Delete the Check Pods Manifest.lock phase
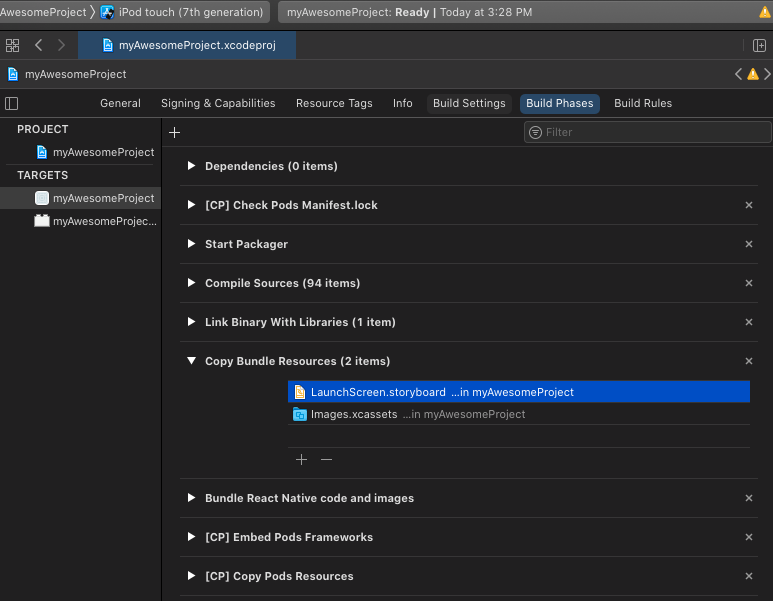Viewport: 773px width, 601px height. coord(749,205)
